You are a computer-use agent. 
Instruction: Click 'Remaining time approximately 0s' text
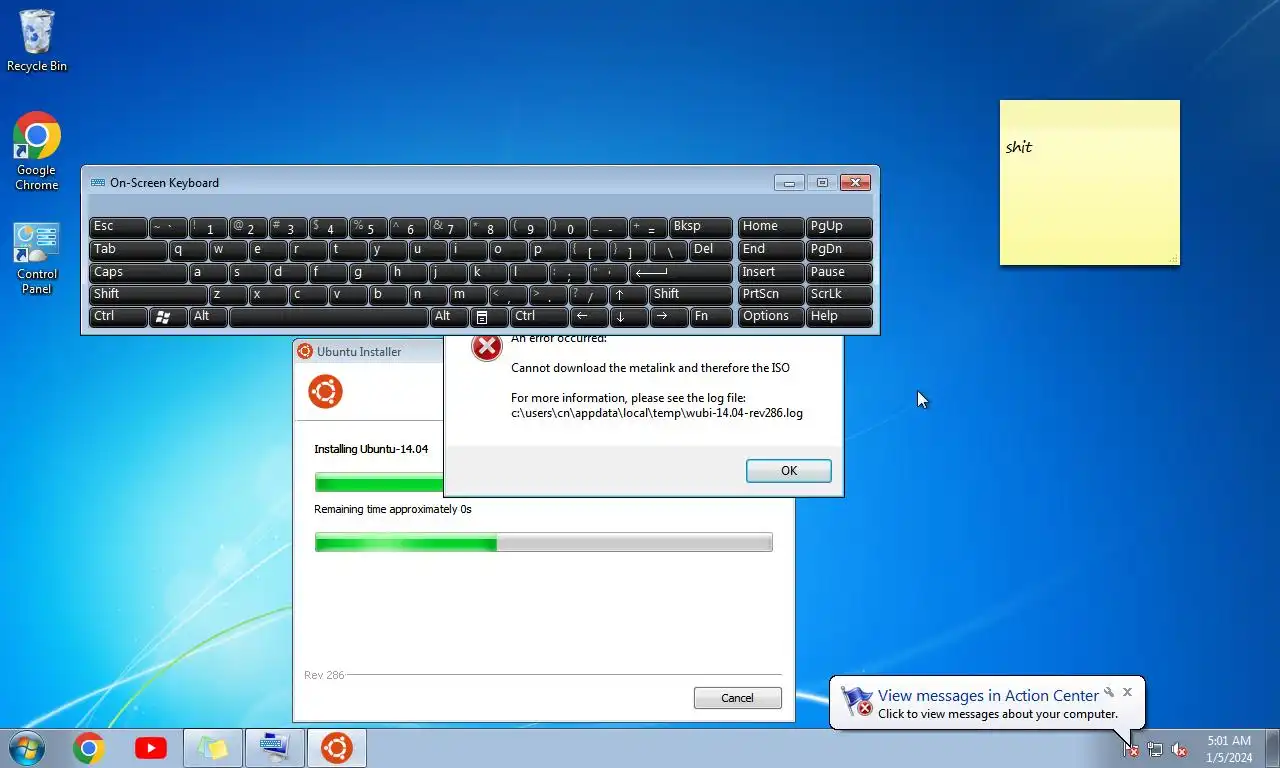(x=393, y=509)
